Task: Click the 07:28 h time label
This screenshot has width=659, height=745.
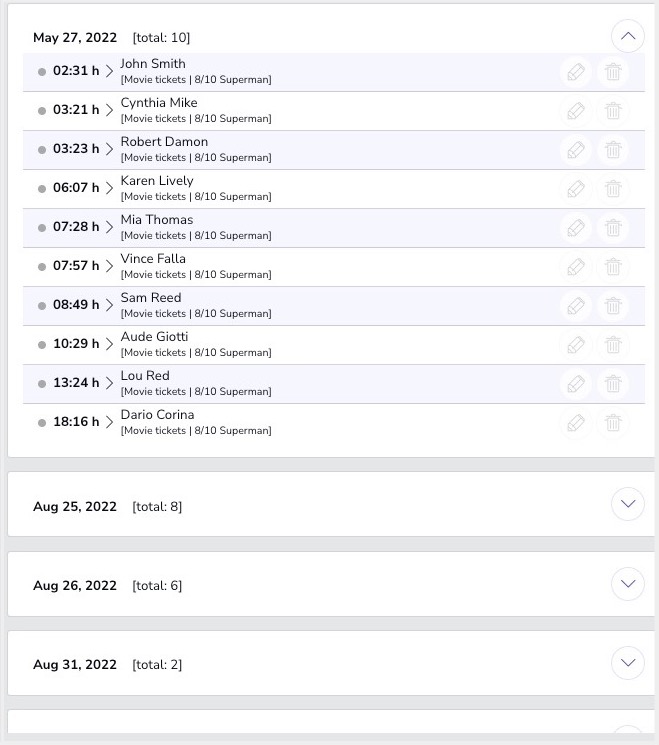Action: 76,227
